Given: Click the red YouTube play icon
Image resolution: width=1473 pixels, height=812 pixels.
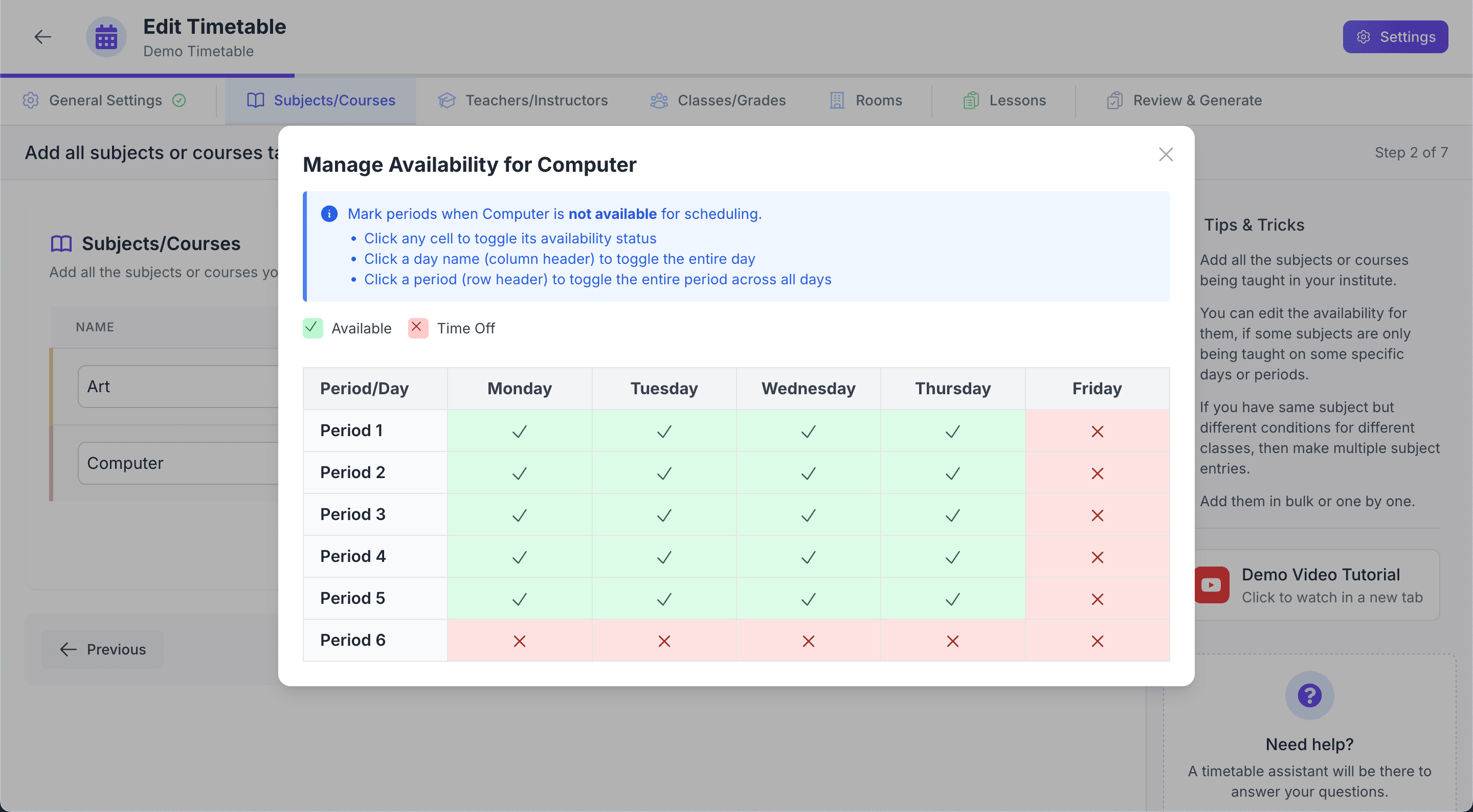Looking at the screenshot, I should pos(1211,585).
